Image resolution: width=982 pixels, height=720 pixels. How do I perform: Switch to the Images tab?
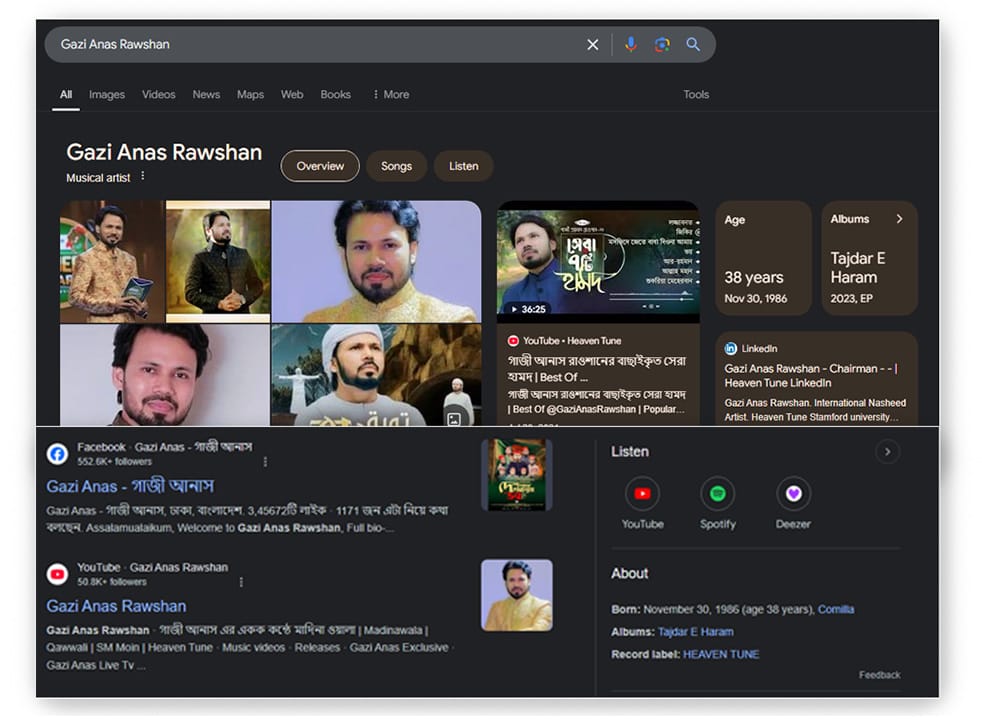(107, 95)
